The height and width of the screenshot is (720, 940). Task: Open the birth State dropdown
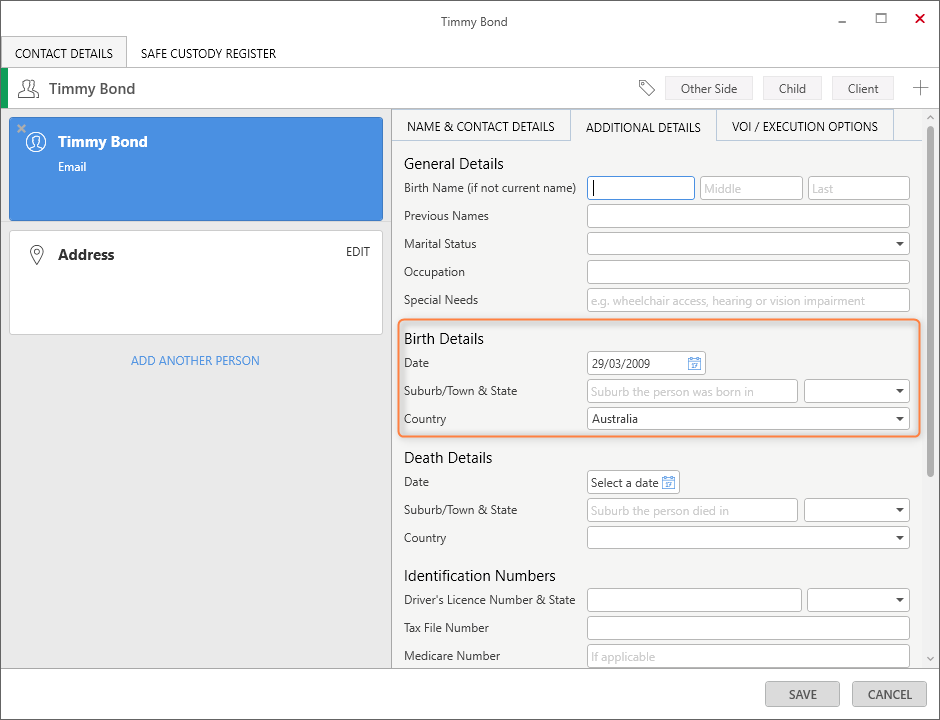tap(899, 392)
